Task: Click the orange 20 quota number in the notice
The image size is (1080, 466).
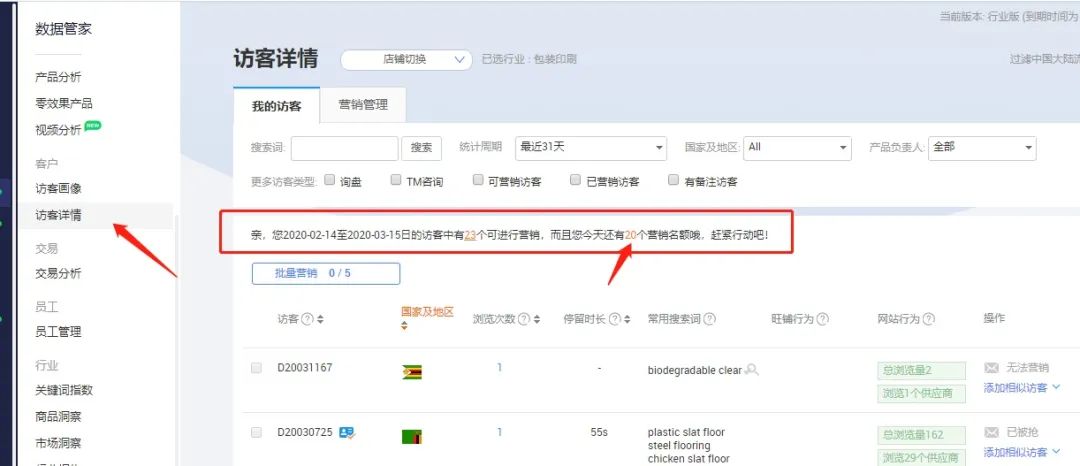Action: [x=631, y=235]
